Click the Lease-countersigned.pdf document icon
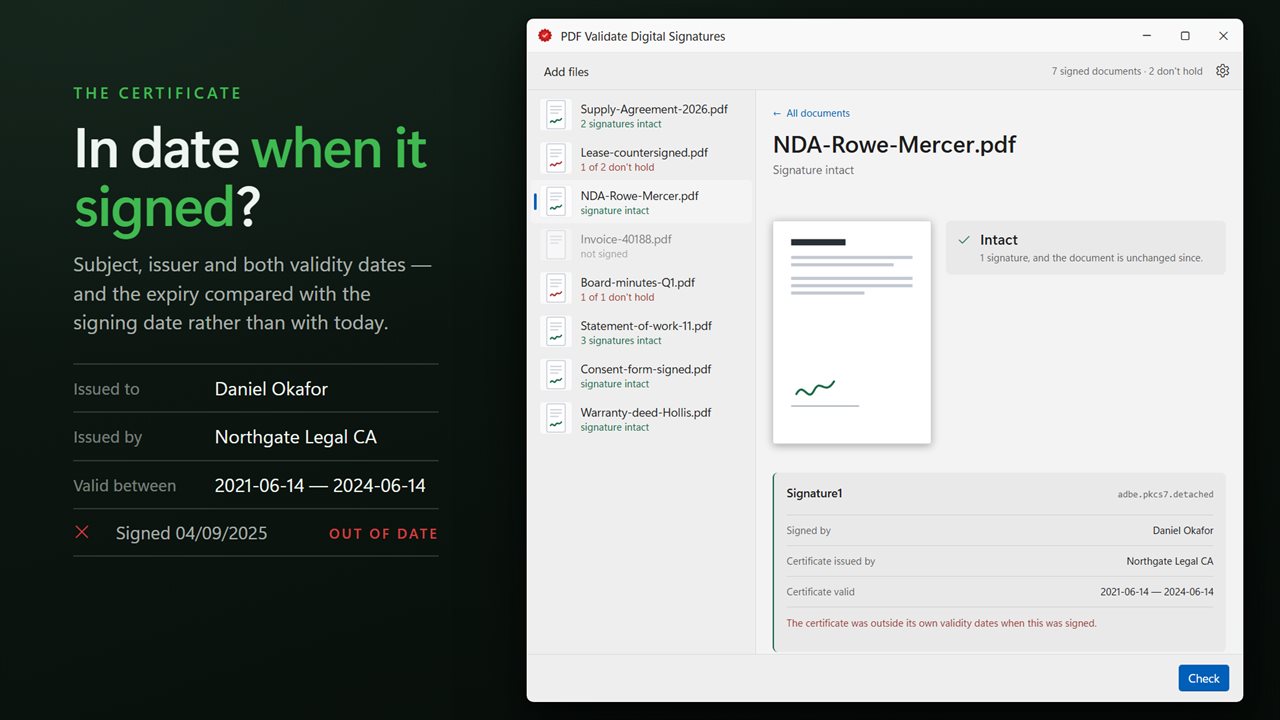Screen dimensions: 1280x720 555,158
